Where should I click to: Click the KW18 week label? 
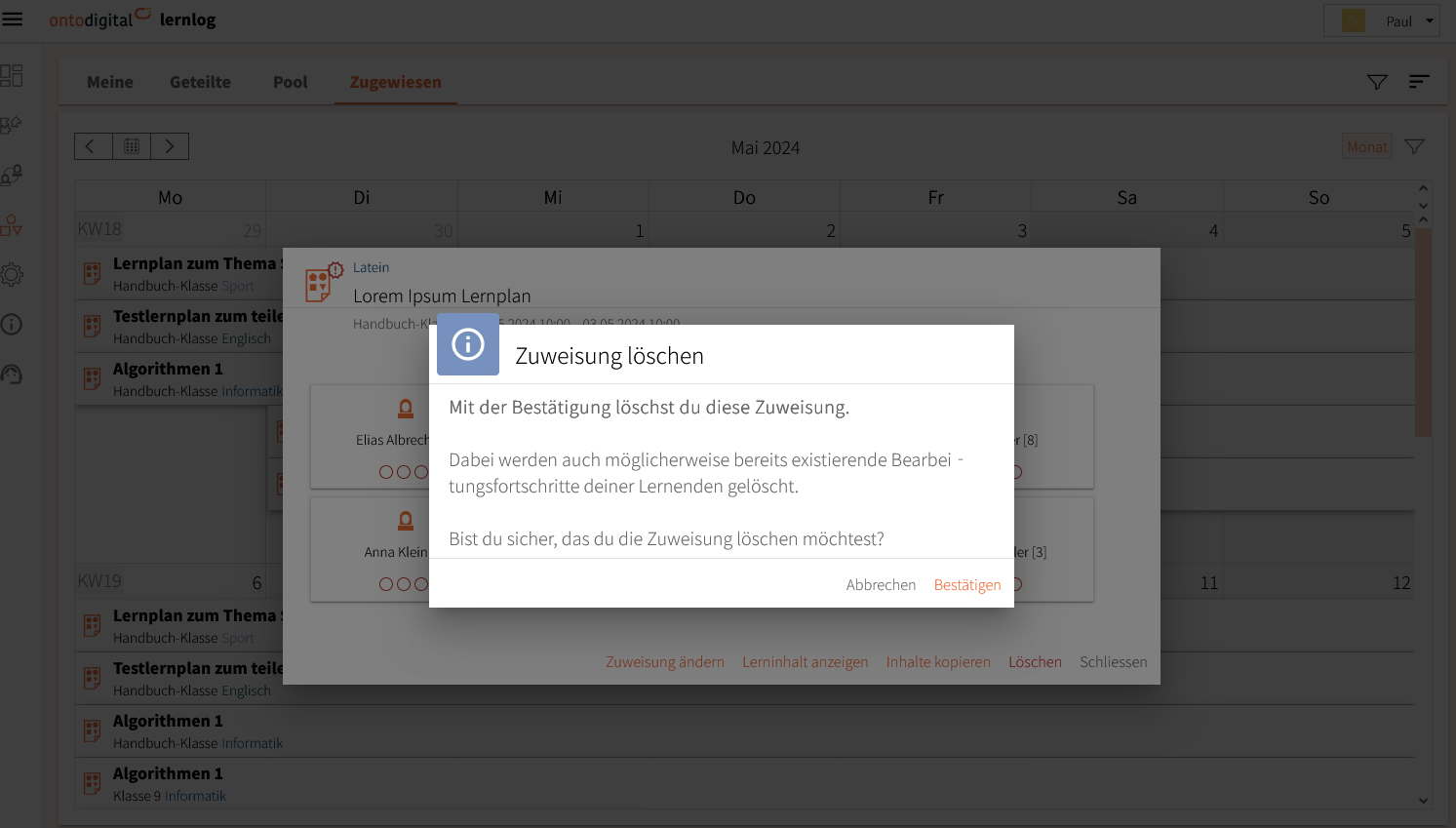pyautogui.click(x=99, y=229)
